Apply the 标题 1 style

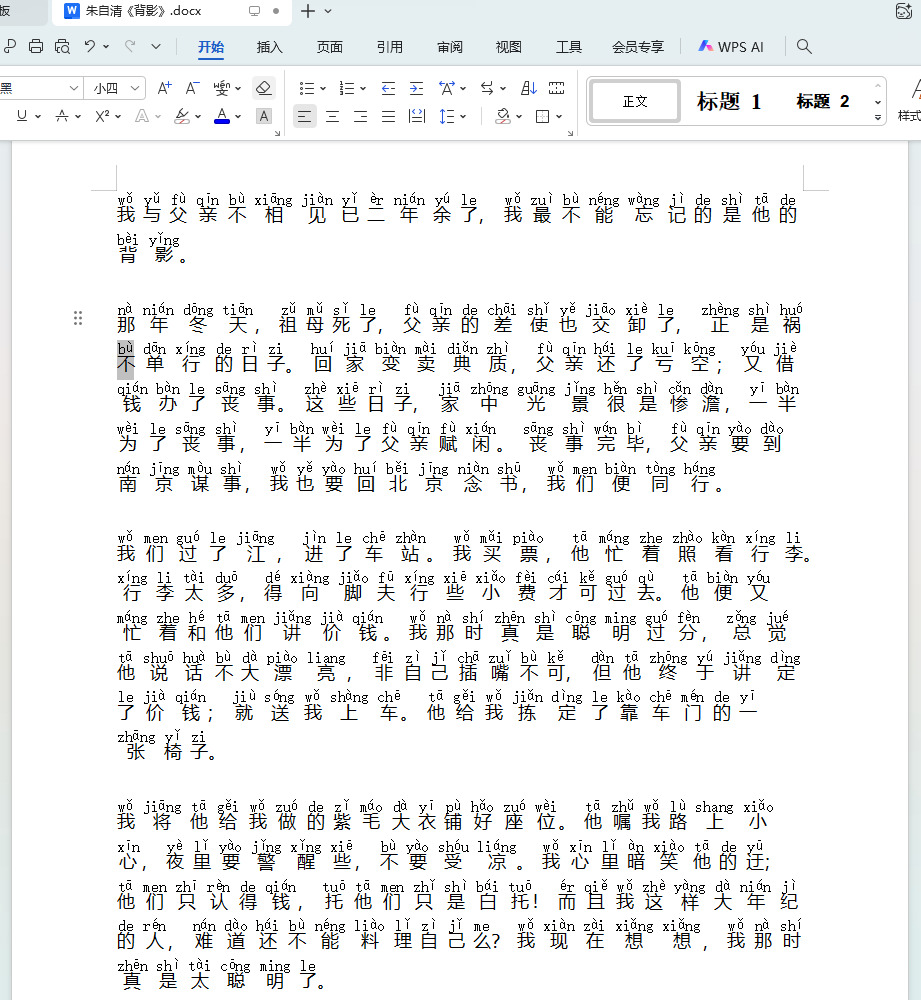coord(728,101)
